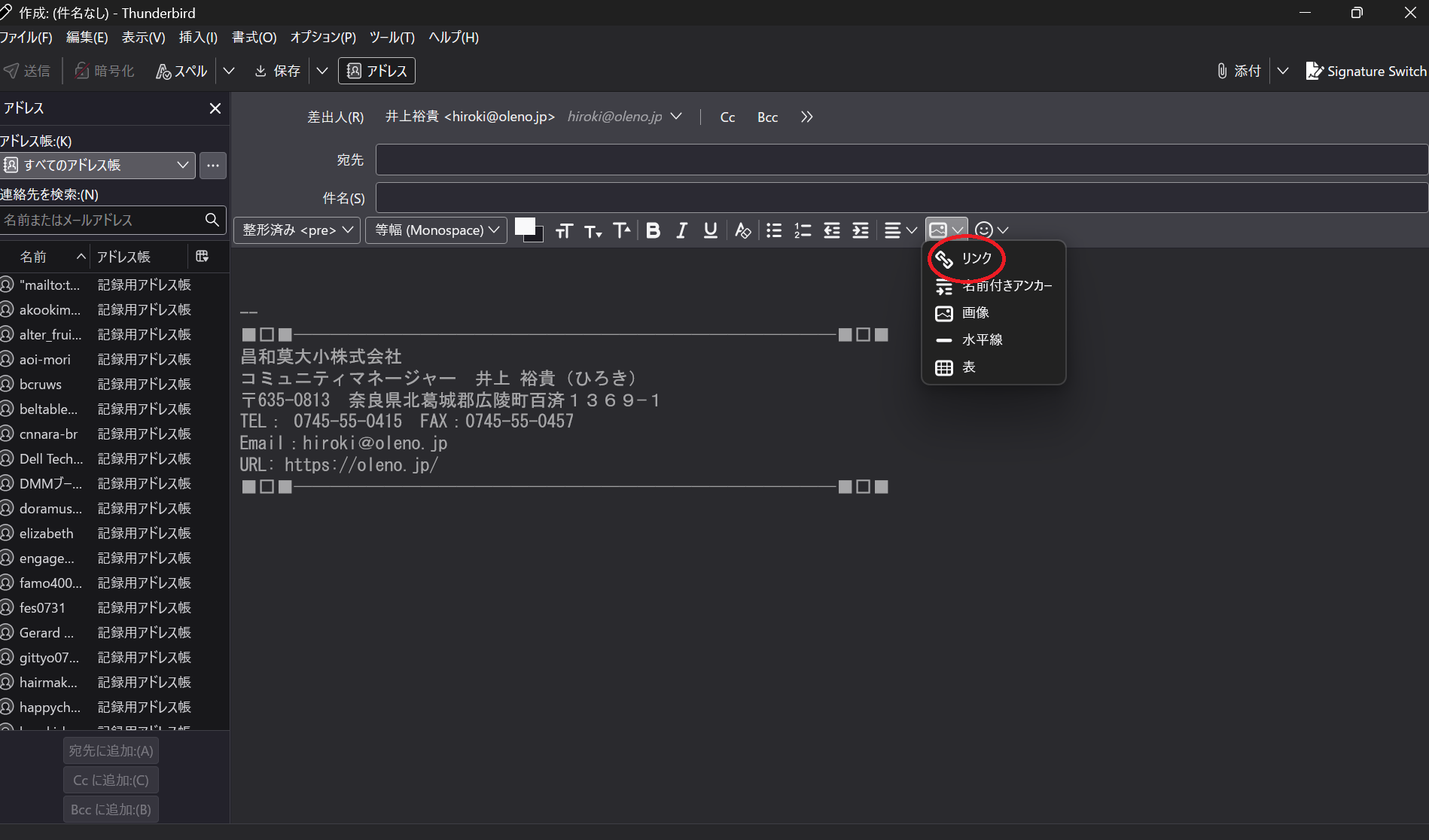This screenshot has height=840, width=1429.
Task: Open the ファイル(F) menu
Action: pos(26,38)
